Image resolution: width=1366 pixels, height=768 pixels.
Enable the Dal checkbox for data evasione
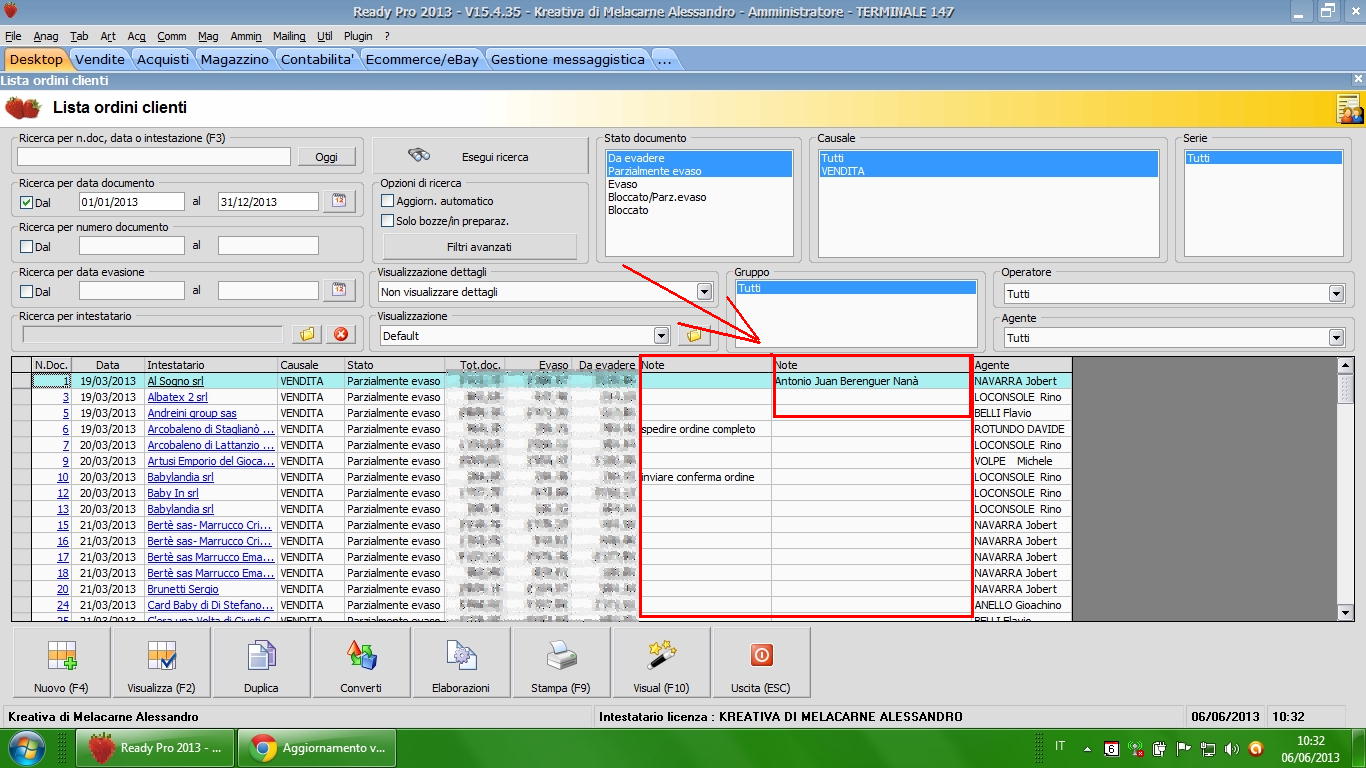click(x=27, y=291)
